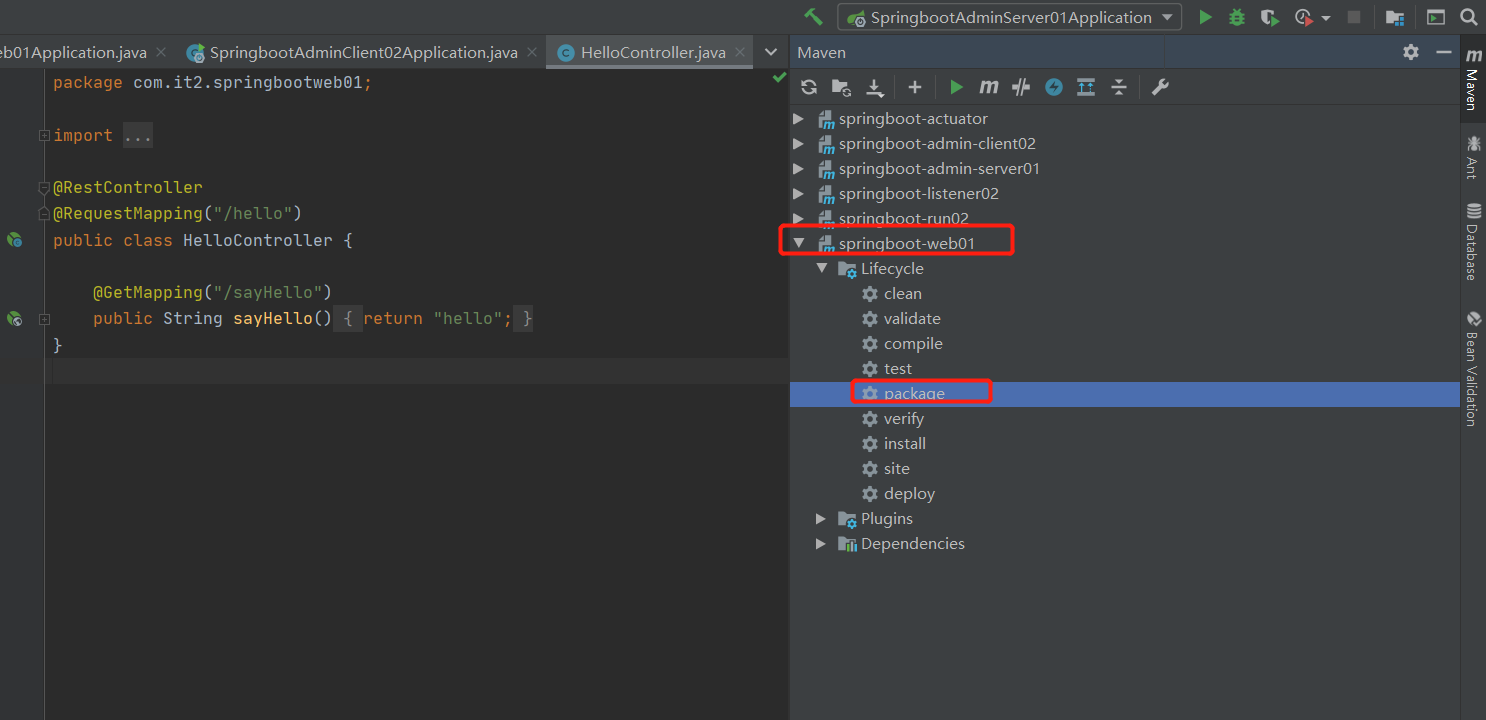Click the Run Anything icon in top toolbar
The width and height of the screenshot is (1486, 720).
pos(1435,17)
